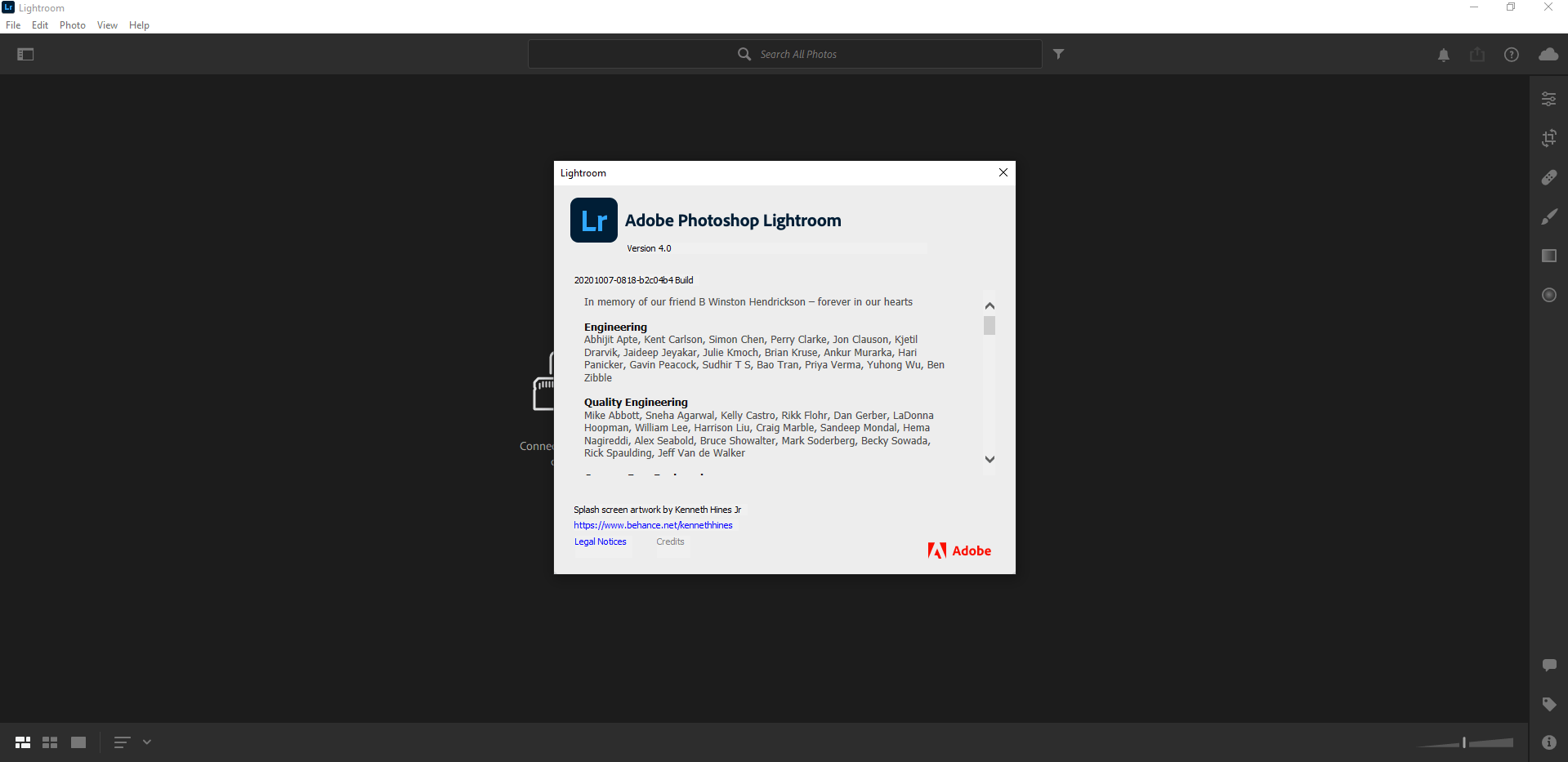Switch to single photo detail view
This screenshot has width=1568, height=762.
click(x=78, y=742)
